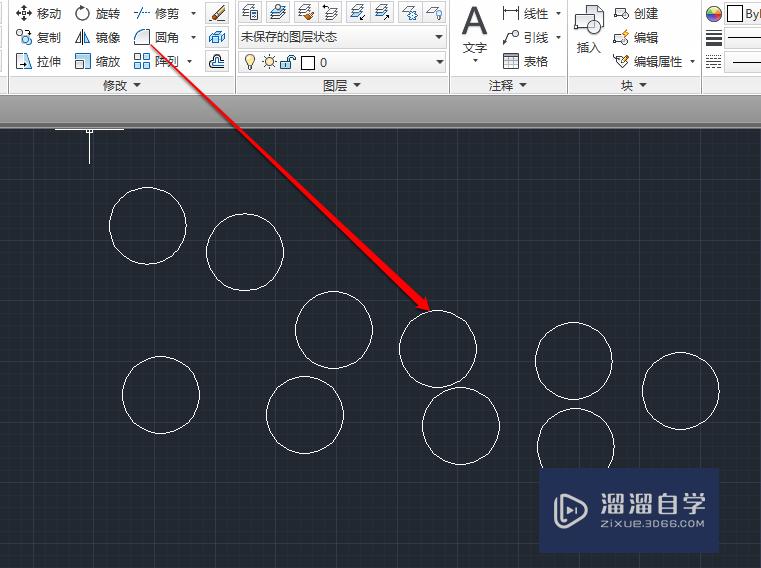Image resolution: width=761 pixels, height=568 pixels.
Task: Select the Stretch (拉伸) tool
Action: pos(38,61)
